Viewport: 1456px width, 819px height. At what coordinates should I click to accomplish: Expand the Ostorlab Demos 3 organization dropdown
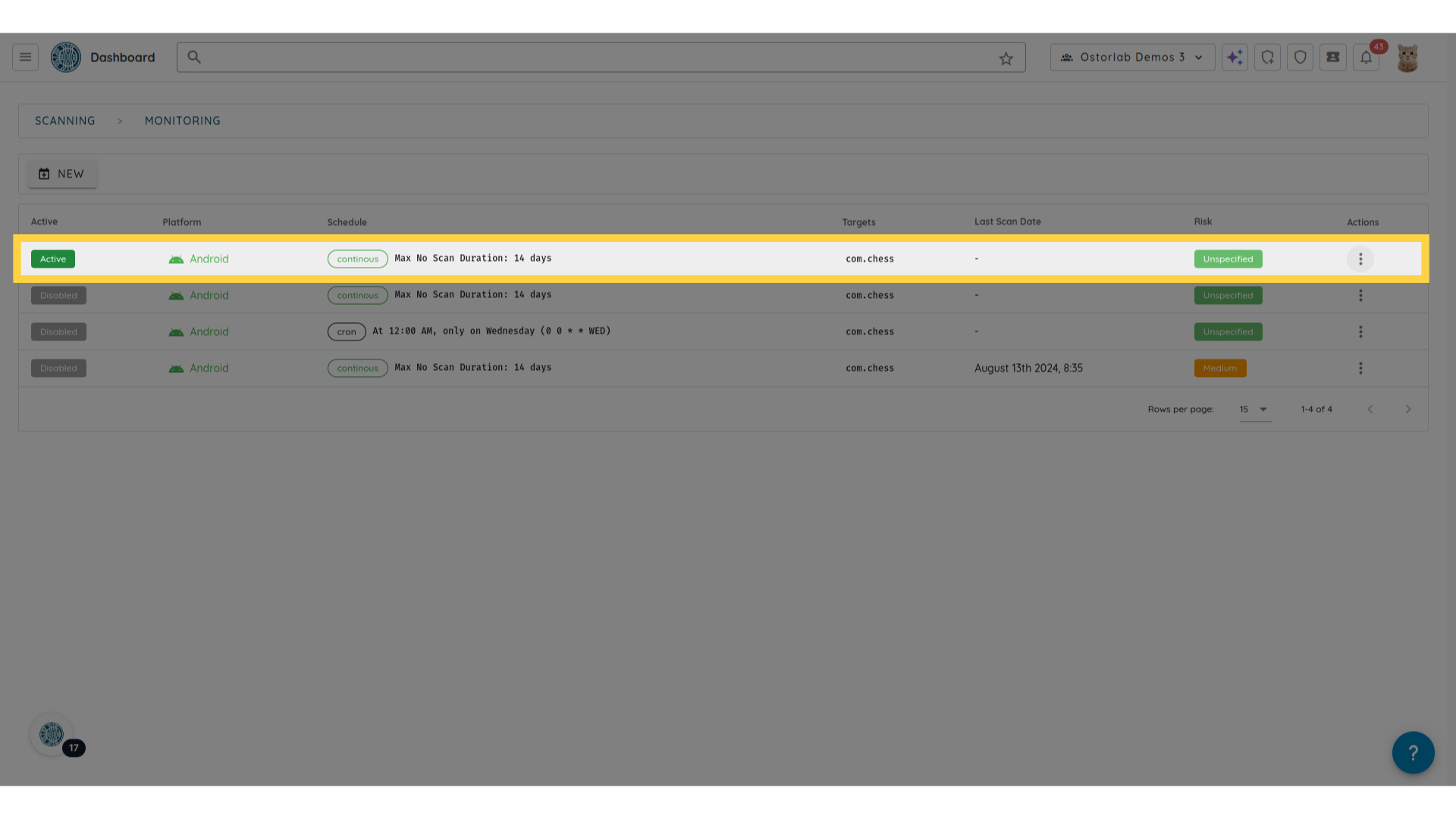tap(1132, 57)
